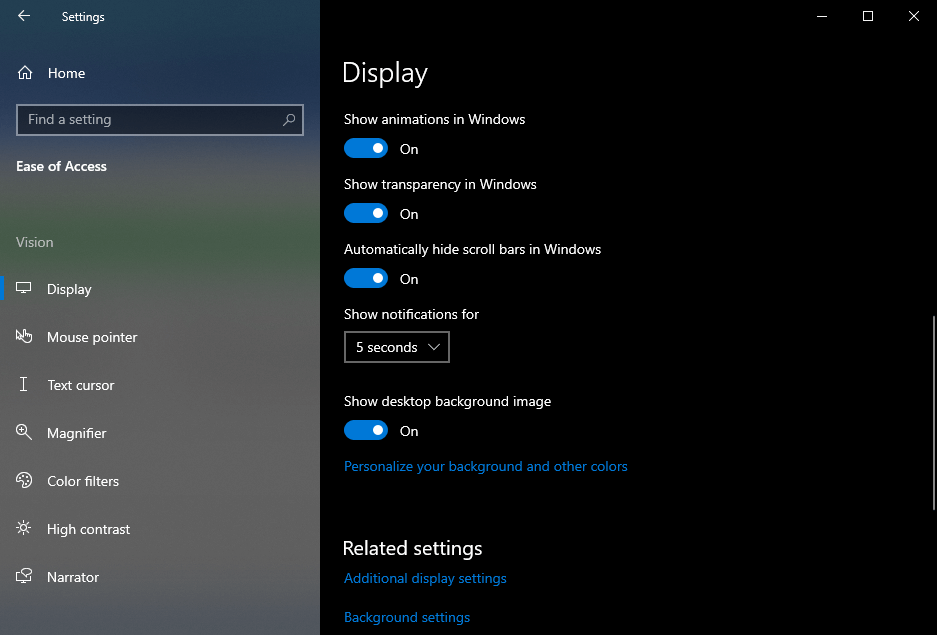Open Additional display settings link
The height and width of the screenshot is (635, 937).
pos(425,578)
